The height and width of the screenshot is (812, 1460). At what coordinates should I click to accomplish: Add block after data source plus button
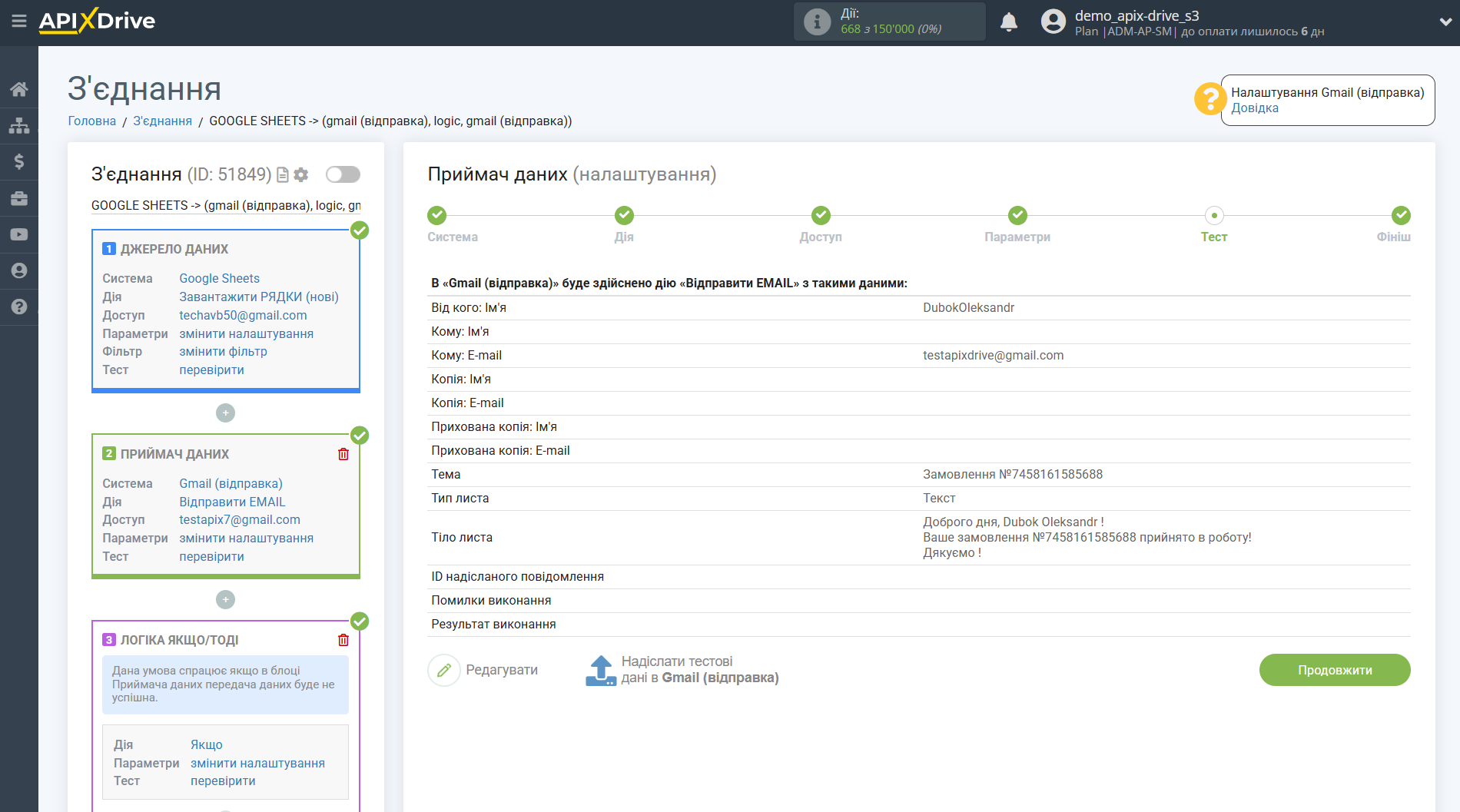click(225, 413)
